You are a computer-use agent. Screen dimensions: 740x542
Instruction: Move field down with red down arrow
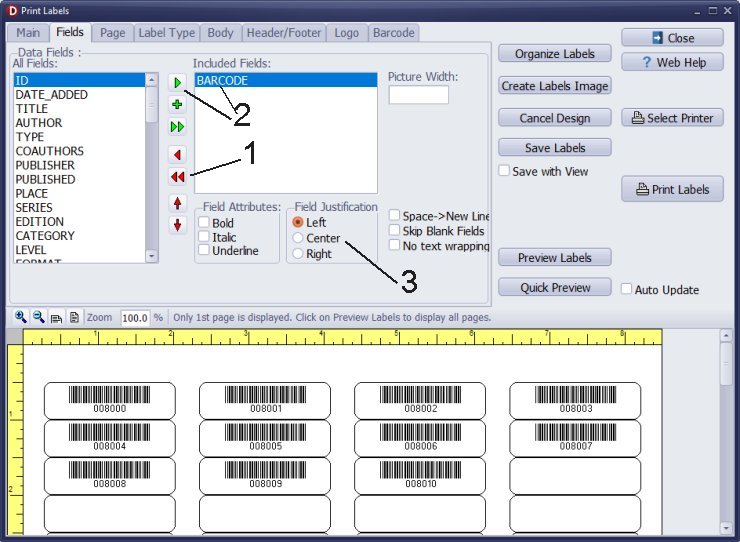tap(178, 225)
